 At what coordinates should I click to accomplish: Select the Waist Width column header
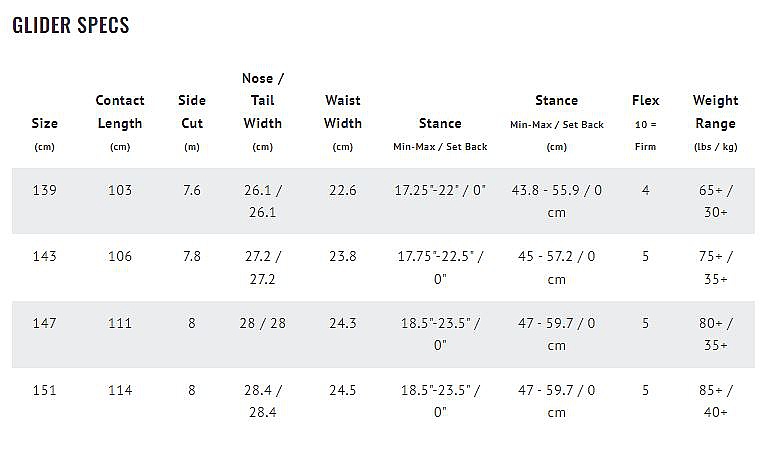coord(343,112)
